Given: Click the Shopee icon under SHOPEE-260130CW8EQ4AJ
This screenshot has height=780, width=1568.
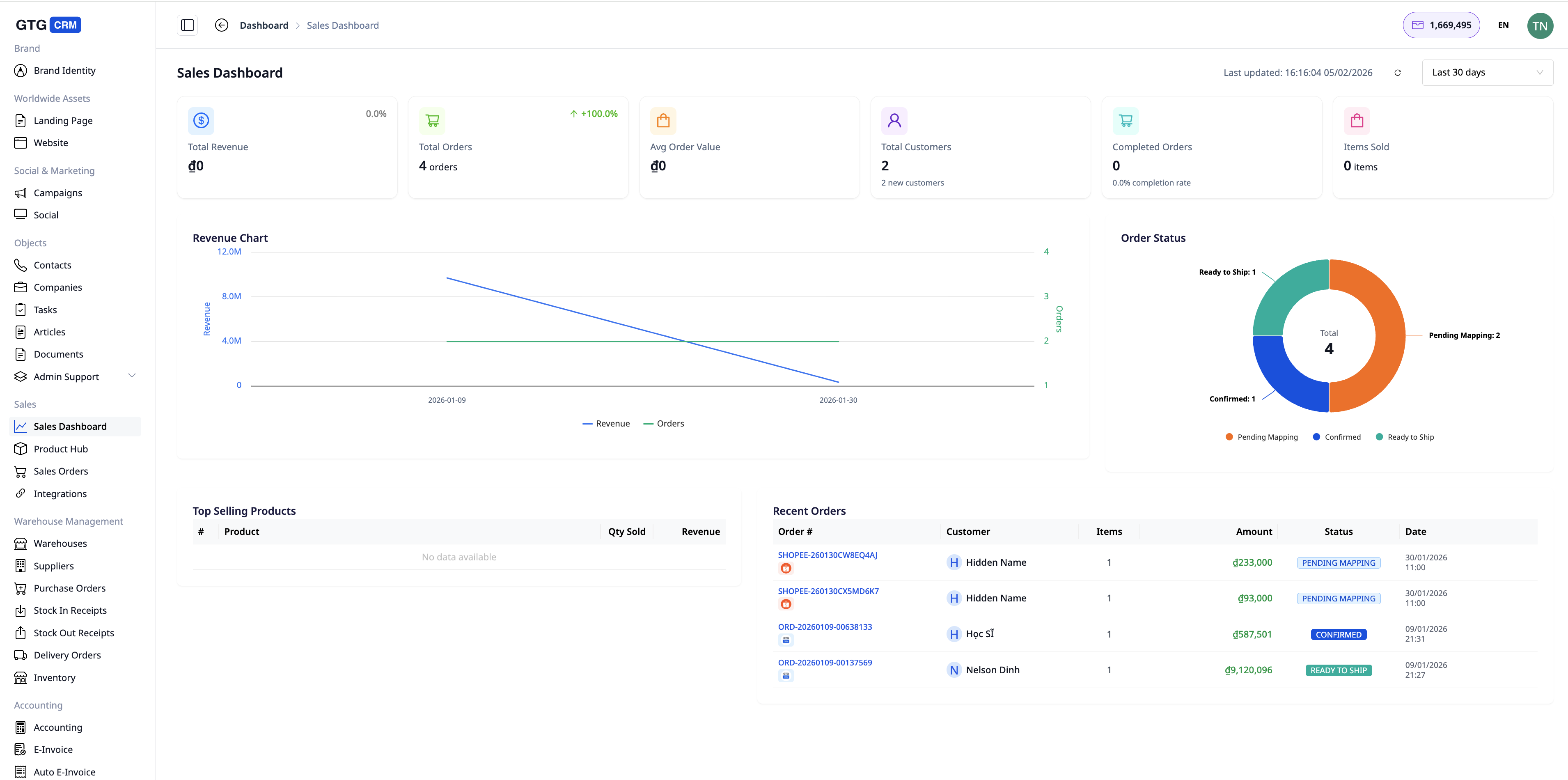Looking at the screenshot, I should click(x=786, y=568).
